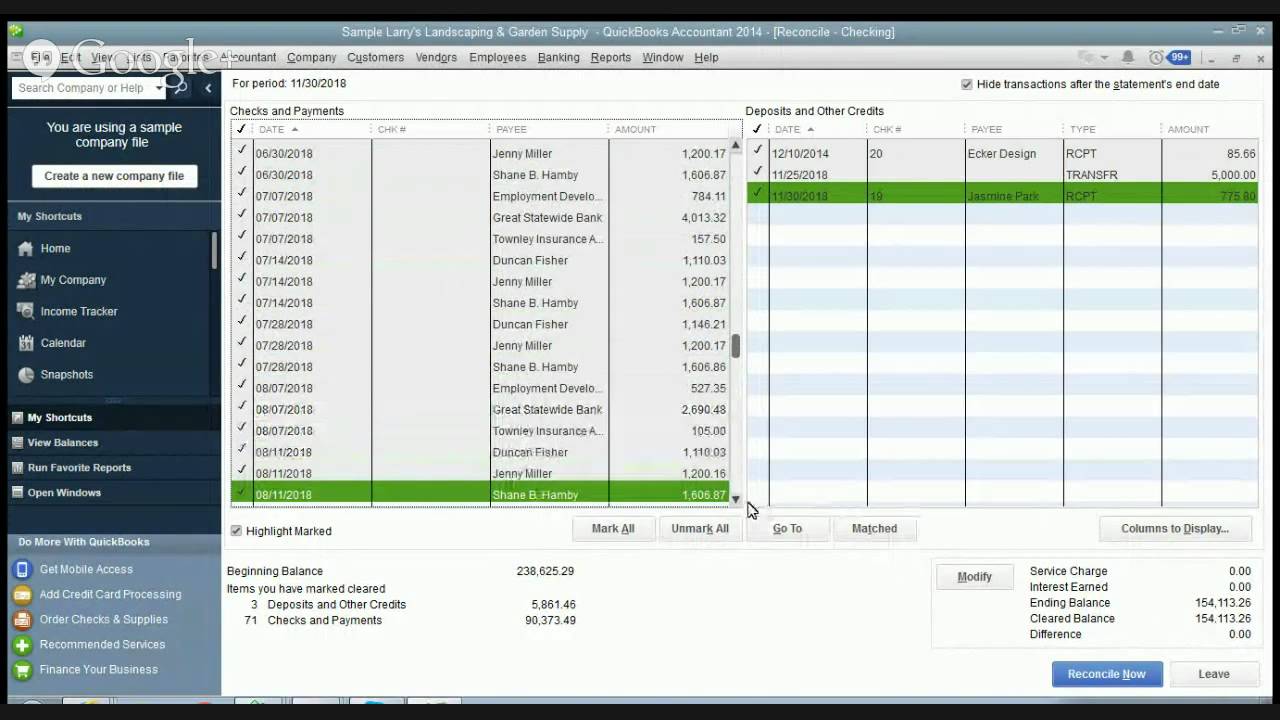Unmark cleared check for 06/30/2018 Jenny Miller

pyautogui.click(x=241, y=153)
